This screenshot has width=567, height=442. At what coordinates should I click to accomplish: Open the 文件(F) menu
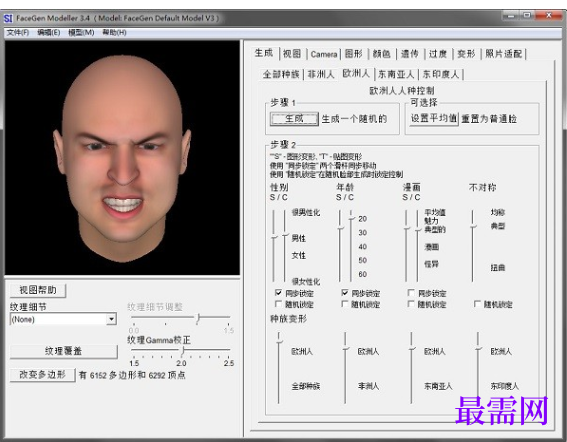pos(18,33)
